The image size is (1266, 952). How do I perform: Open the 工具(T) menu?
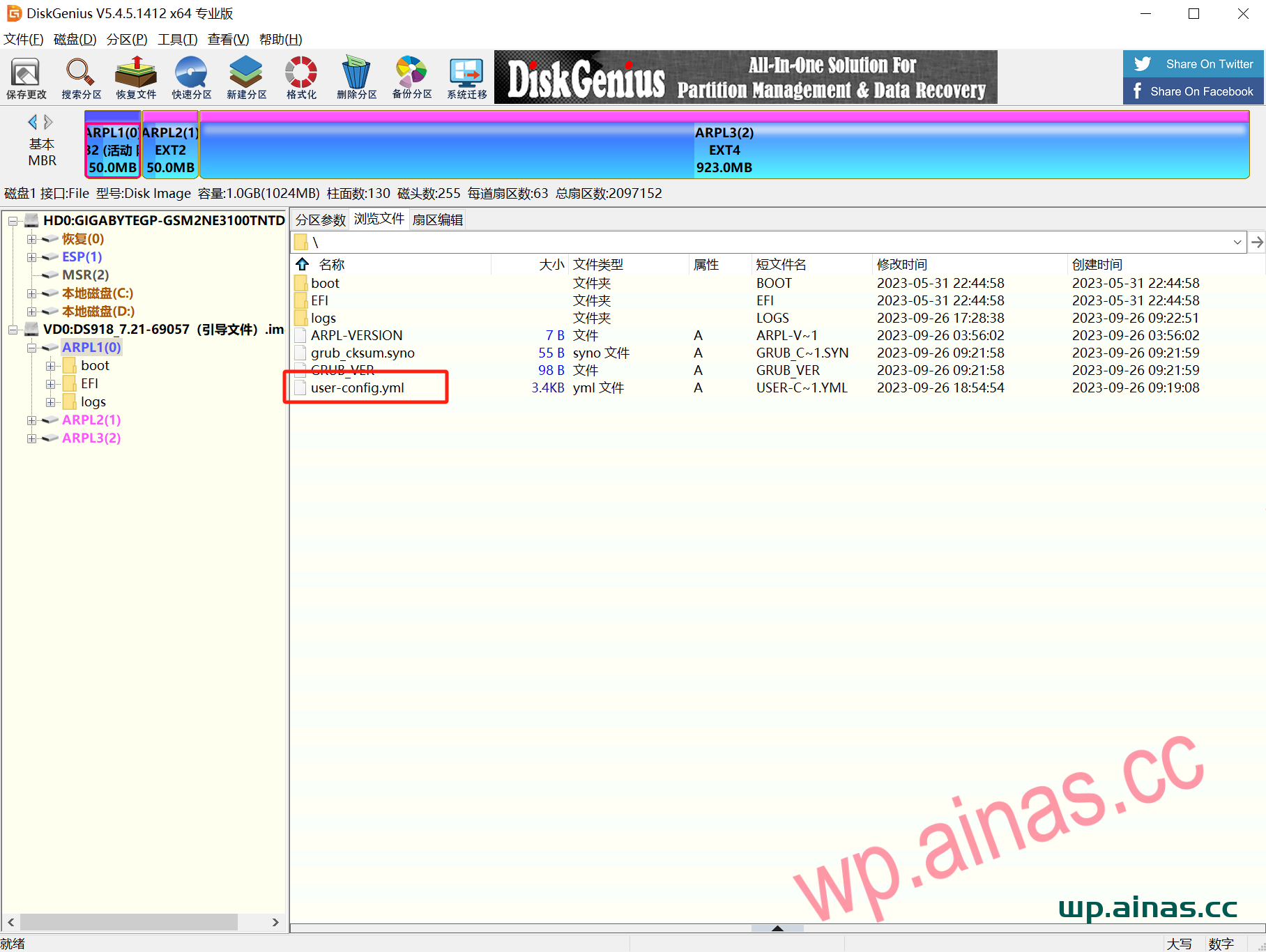coord(178,39)
